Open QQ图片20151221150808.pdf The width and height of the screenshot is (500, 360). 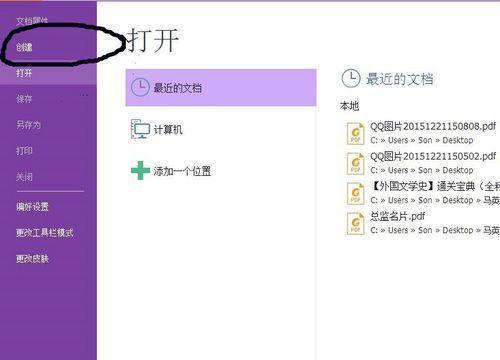[x=433, y=126]
